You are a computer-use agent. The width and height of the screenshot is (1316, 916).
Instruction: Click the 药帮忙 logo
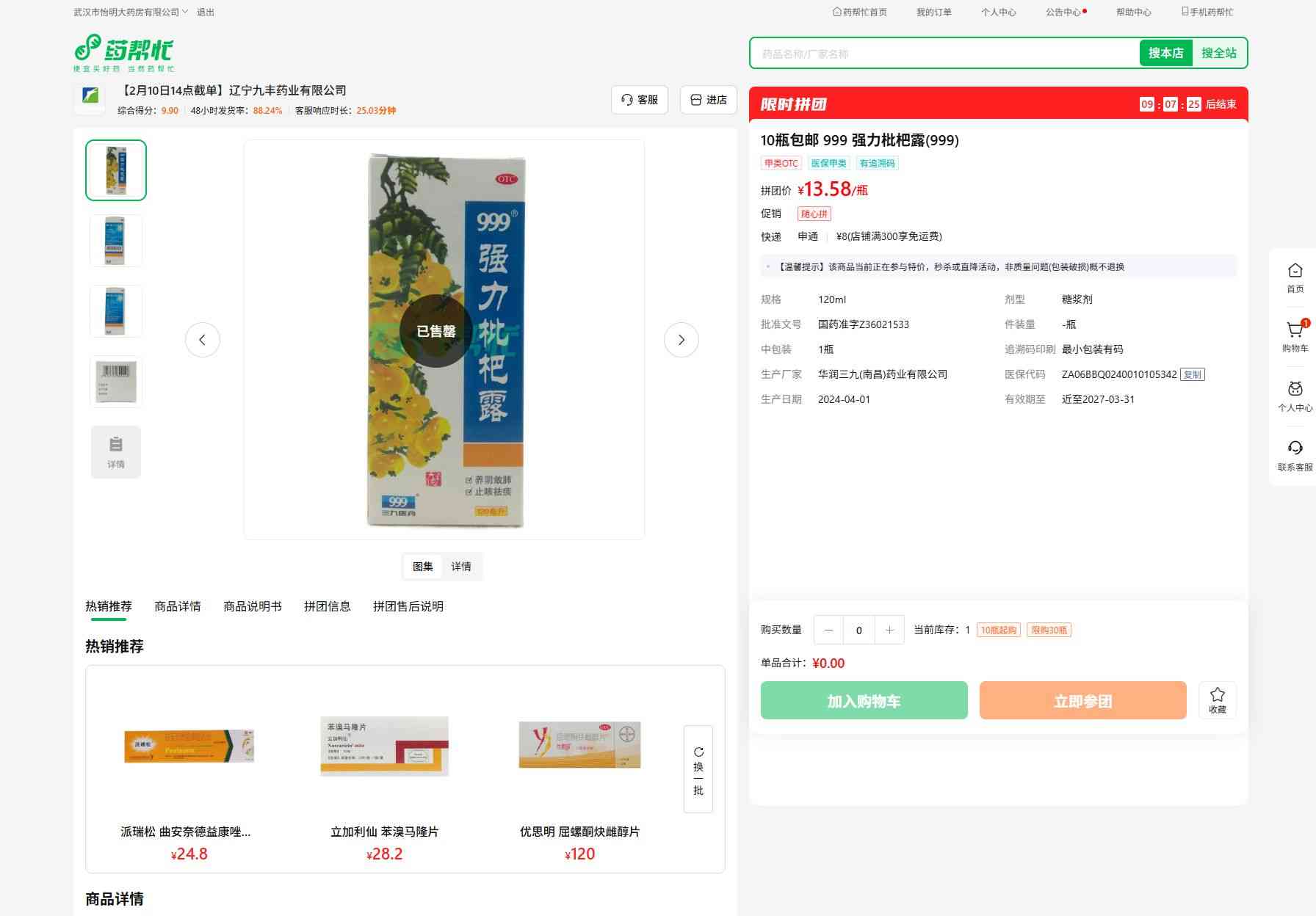point(124,53)
